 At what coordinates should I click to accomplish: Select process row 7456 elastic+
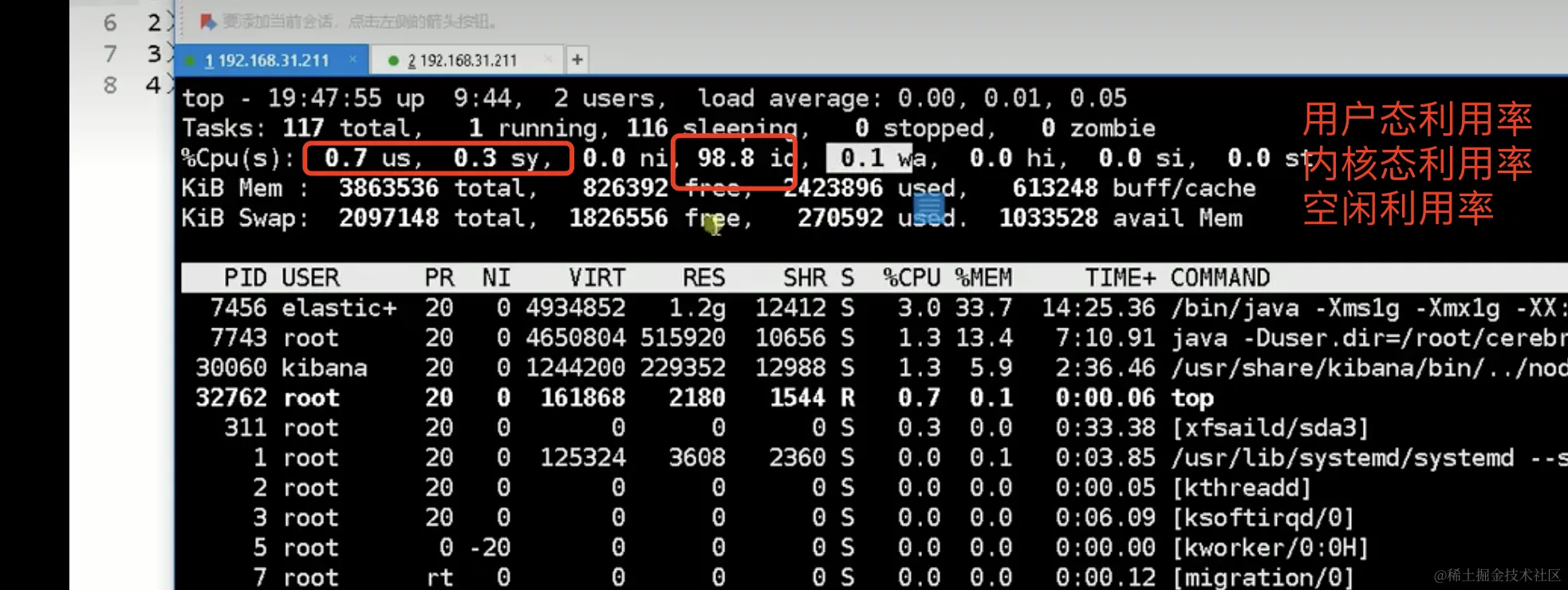[x=874, y=308]
